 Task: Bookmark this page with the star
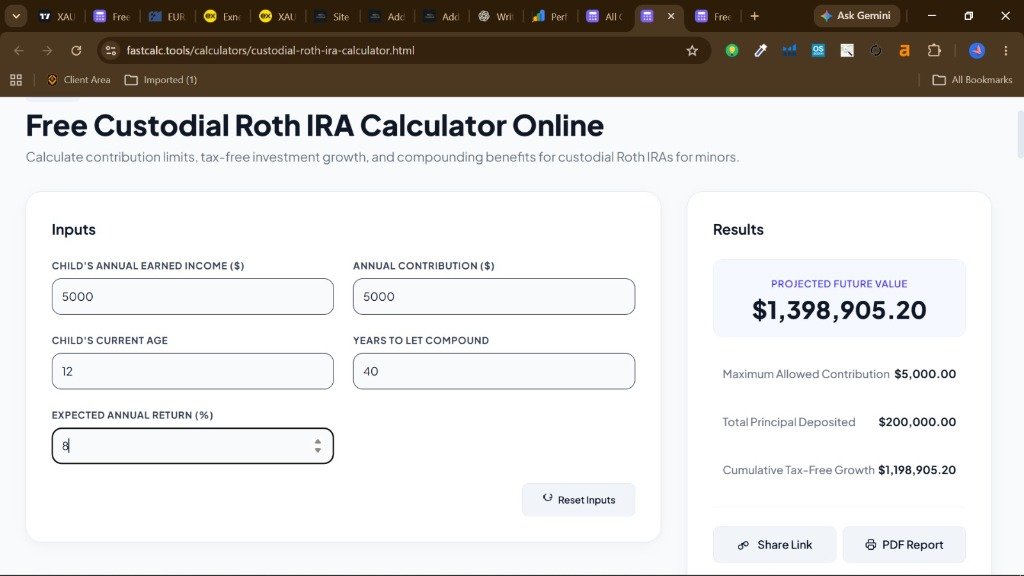point(692,50)
